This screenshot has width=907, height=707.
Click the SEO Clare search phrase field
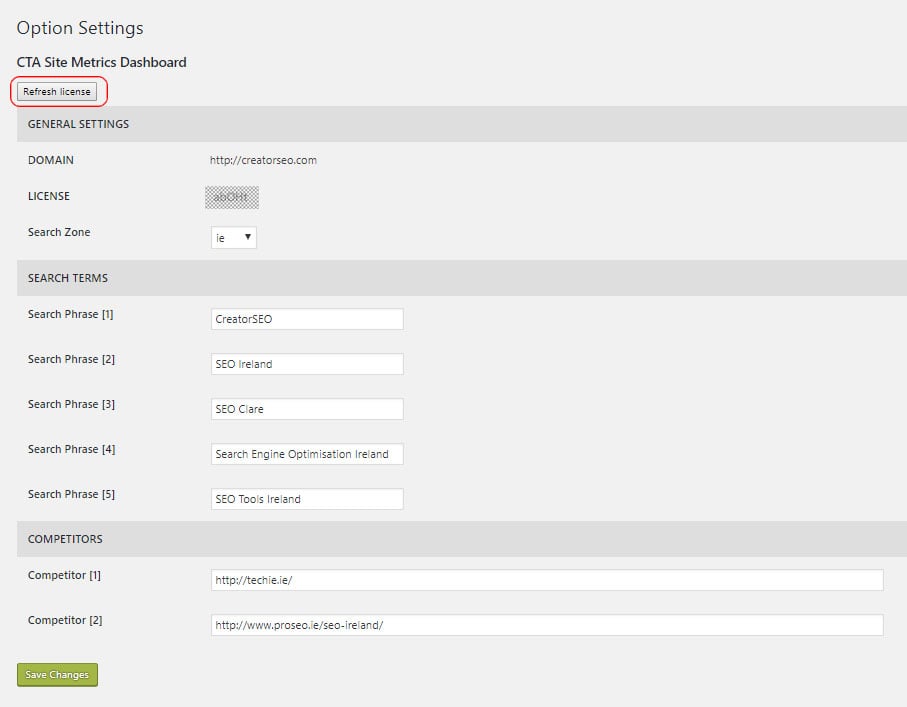(x=306, y=408)
